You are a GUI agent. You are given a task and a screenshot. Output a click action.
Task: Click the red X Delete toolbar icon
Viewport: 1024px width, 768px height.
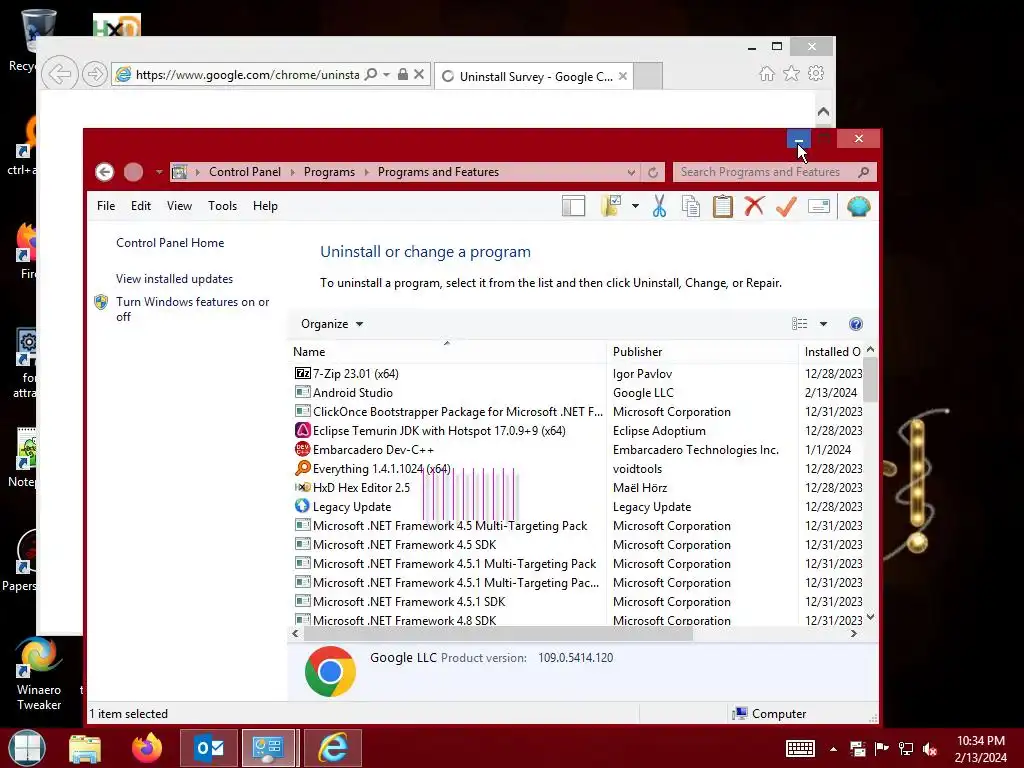click(754, 206)
